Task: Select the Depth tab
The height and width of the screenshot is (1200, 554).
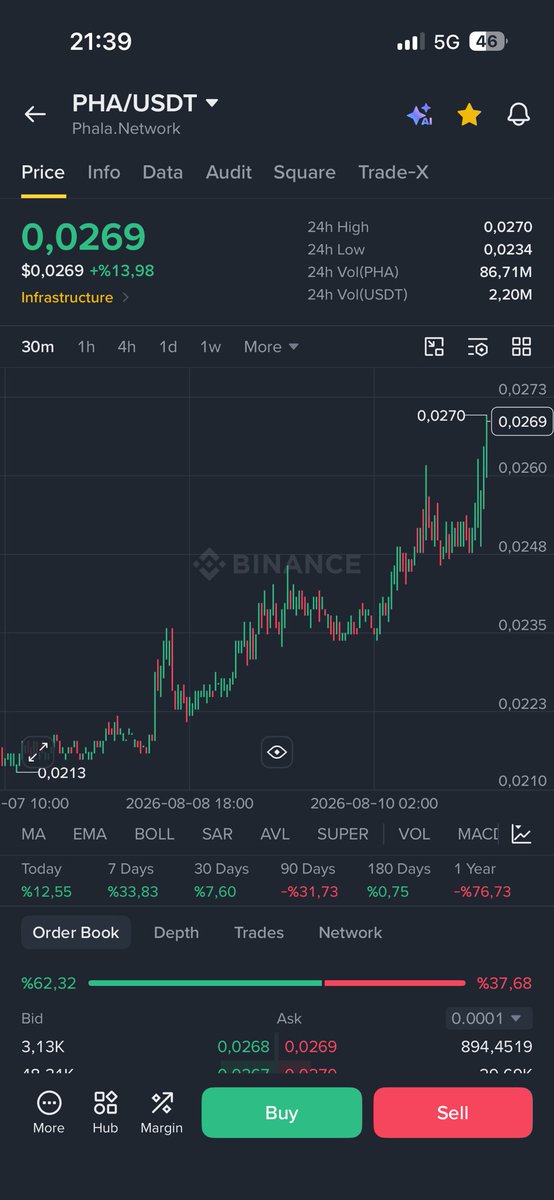Action: click(176, 932)
